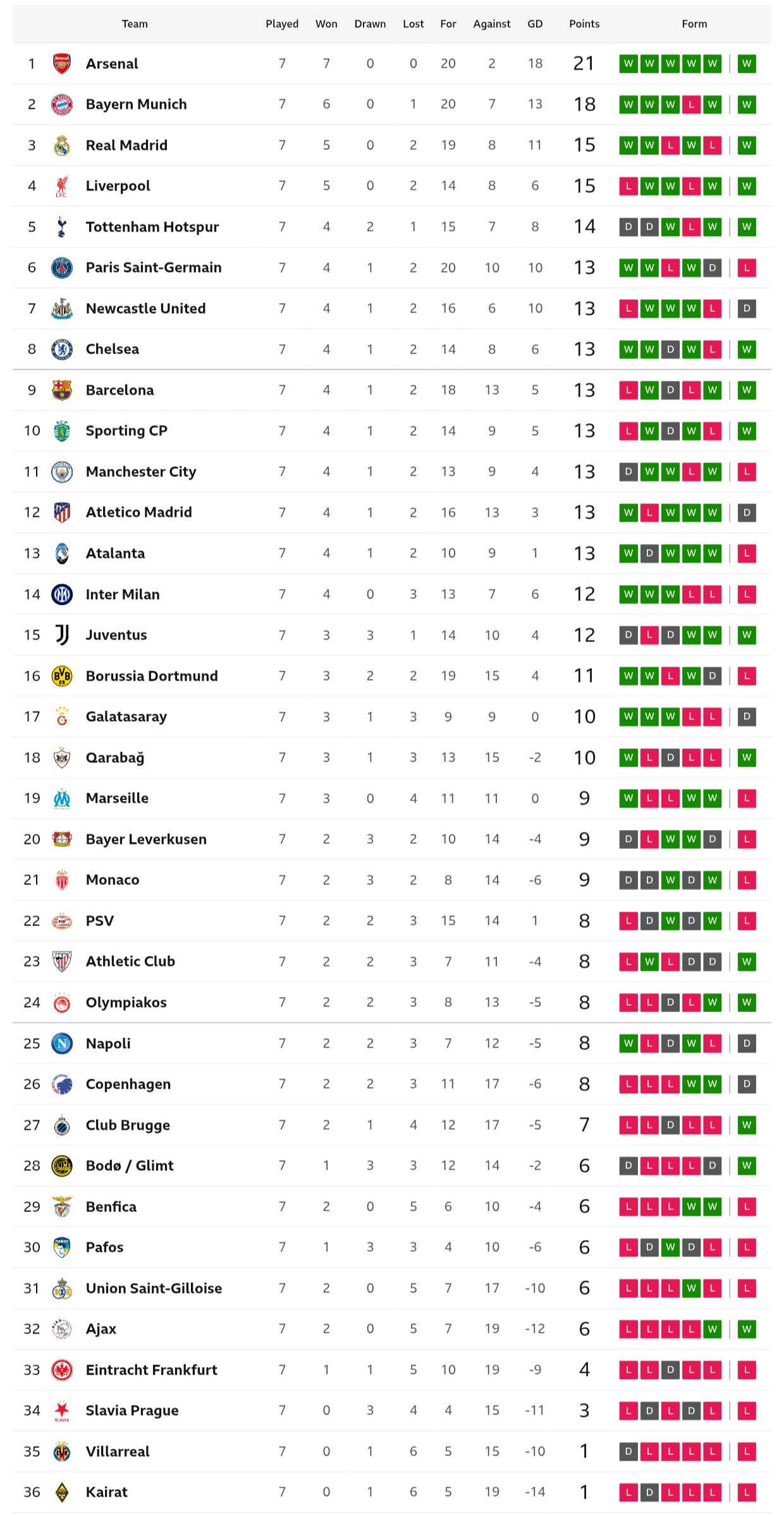Click the Bayern Munich club crest

[x=62, y=104]
